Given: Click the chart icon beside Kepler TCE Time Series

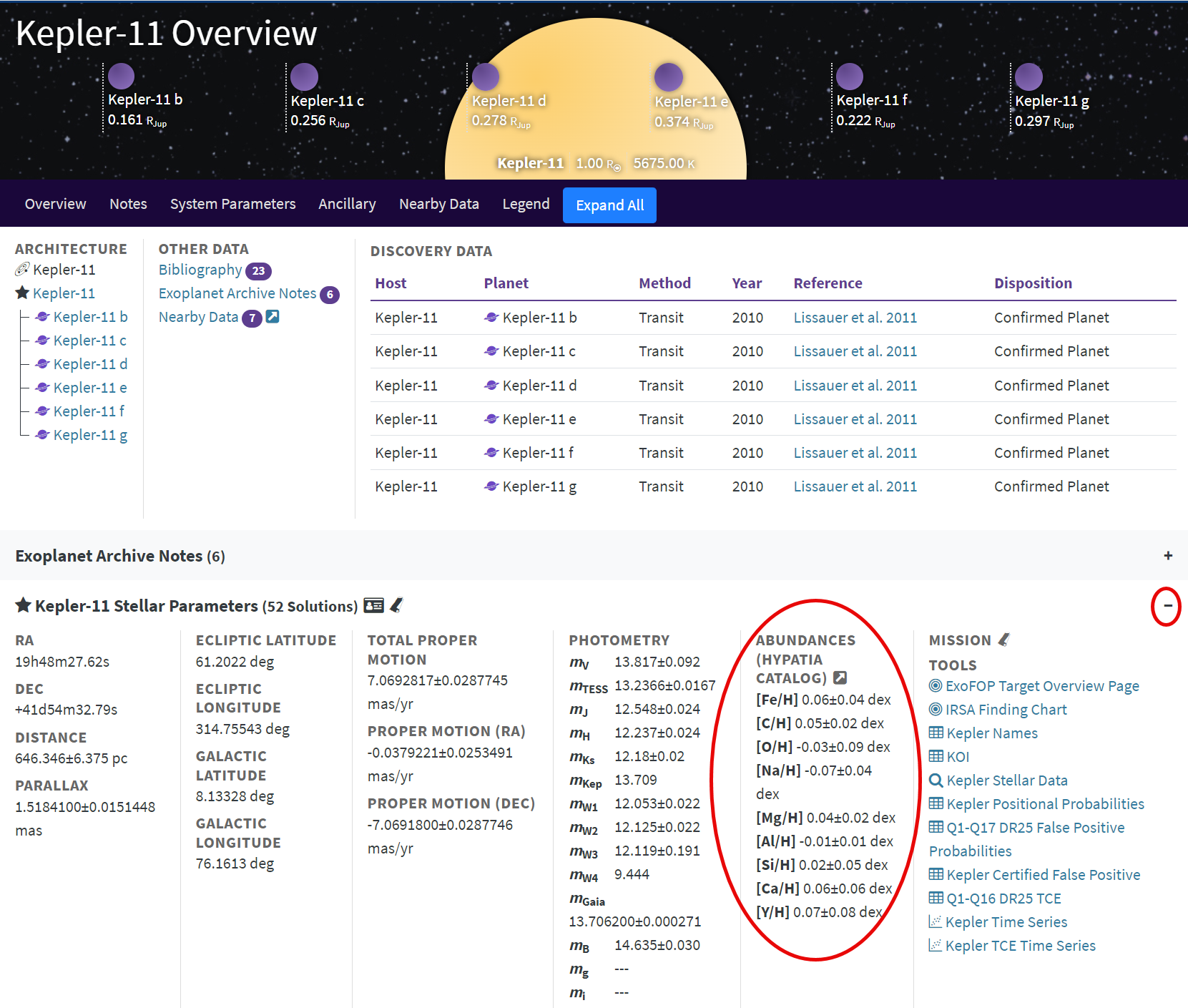Looking at the screenshot, I should point(936,945).
